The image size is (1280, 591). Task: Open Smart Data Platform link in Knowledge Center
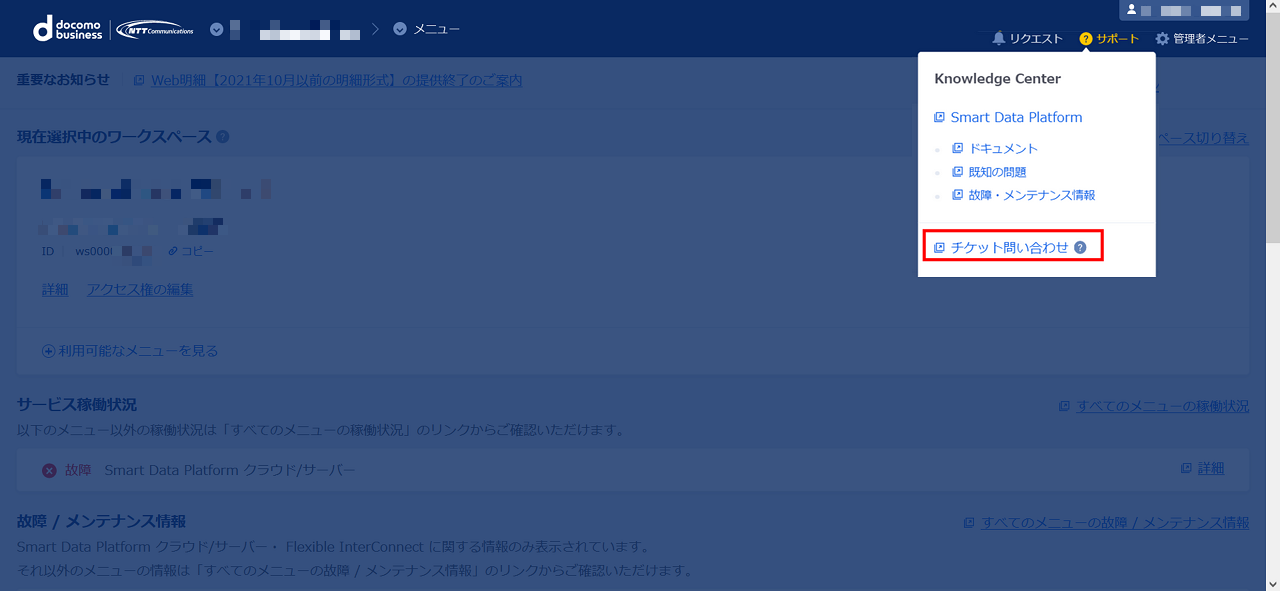1016,117
